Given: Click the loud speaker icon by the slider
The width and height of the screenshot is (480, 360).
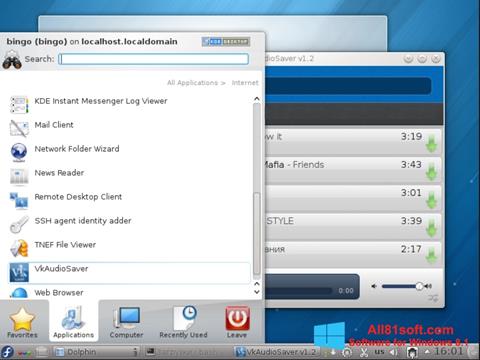Looking at the screenshot, I should (x=429, y=286).
